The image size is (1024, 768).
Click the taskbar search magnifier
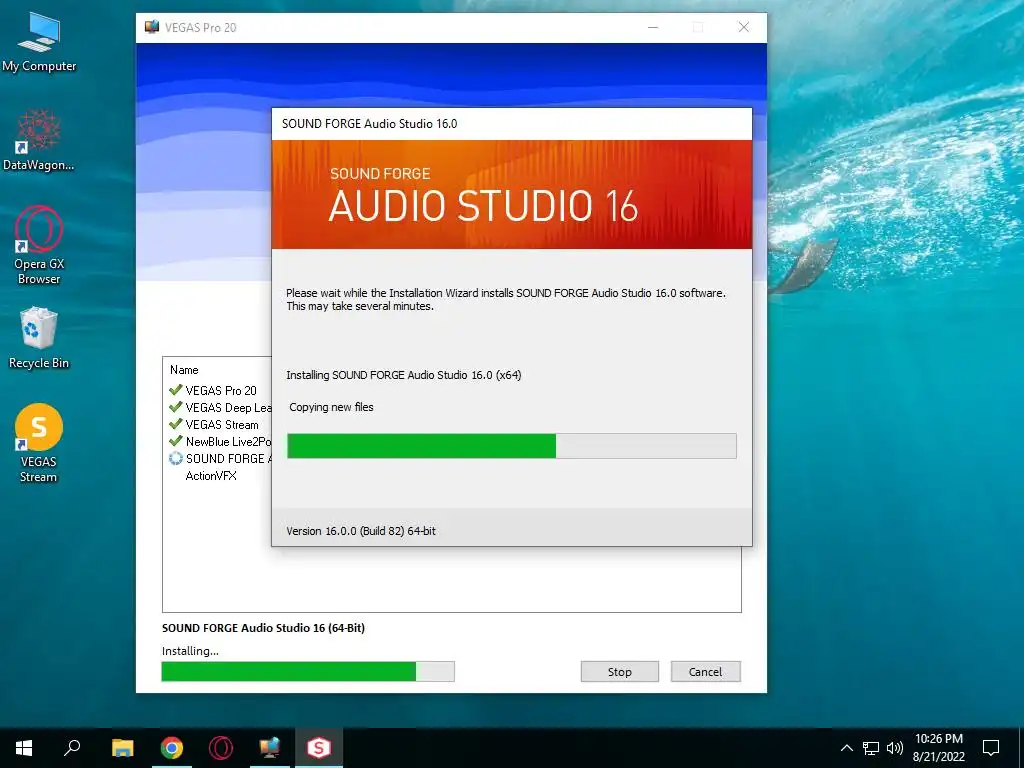point(72,748)
